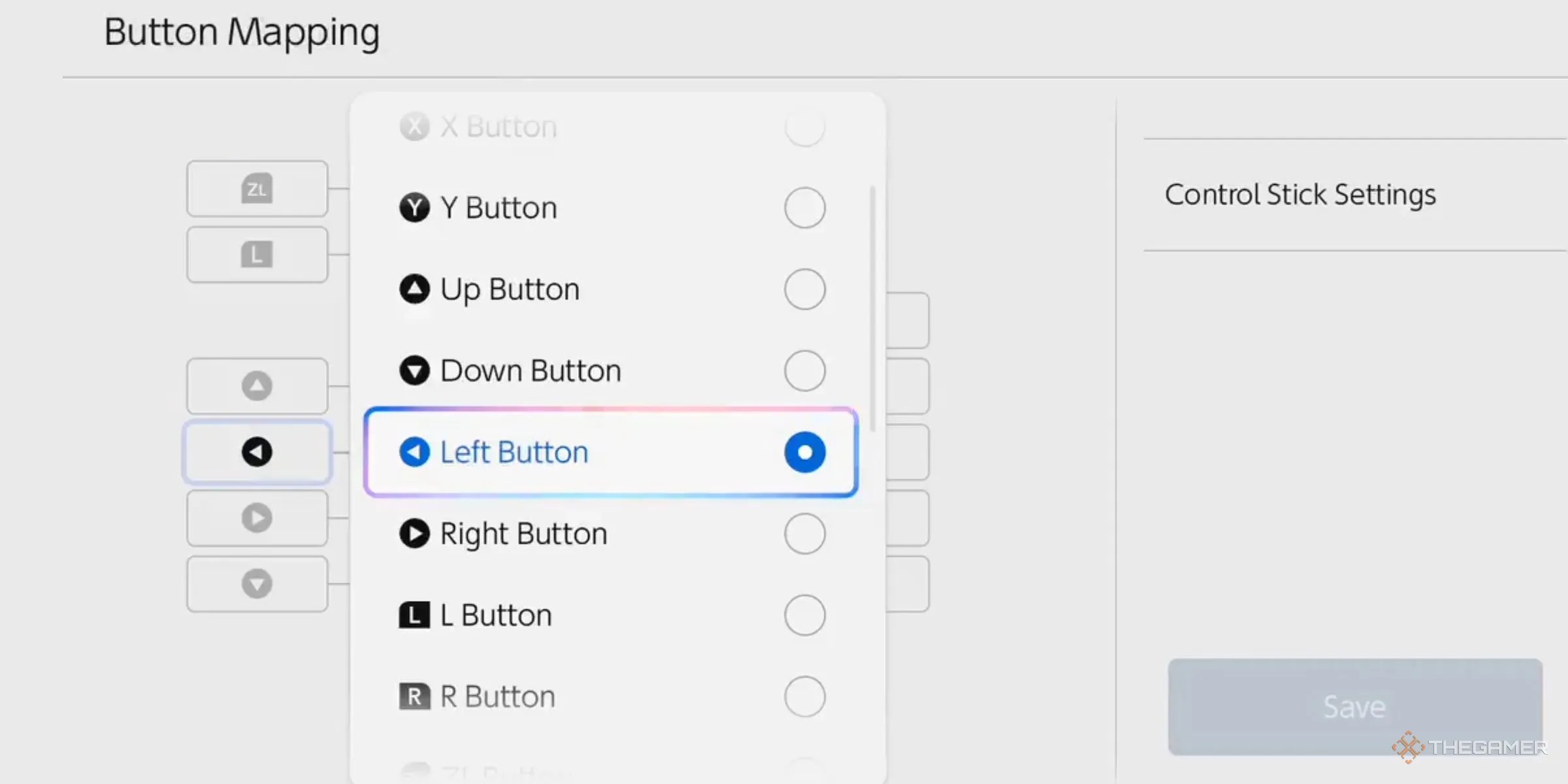The image size is (1568, 784).
Task: Click the Y icon in the list
Action: (414, 208)
